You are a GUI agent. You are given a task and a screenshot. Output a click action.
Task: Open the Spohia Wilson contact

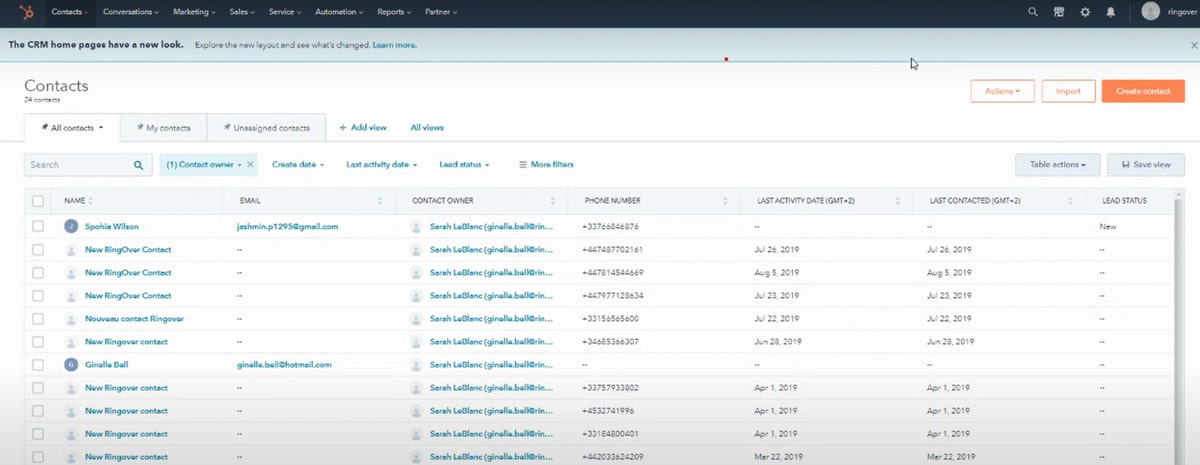(112, 227)
